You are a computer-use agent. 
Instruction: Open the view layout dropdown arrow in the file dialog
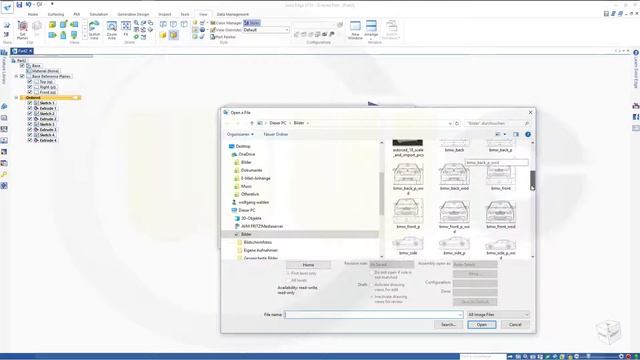coord(505,134)
